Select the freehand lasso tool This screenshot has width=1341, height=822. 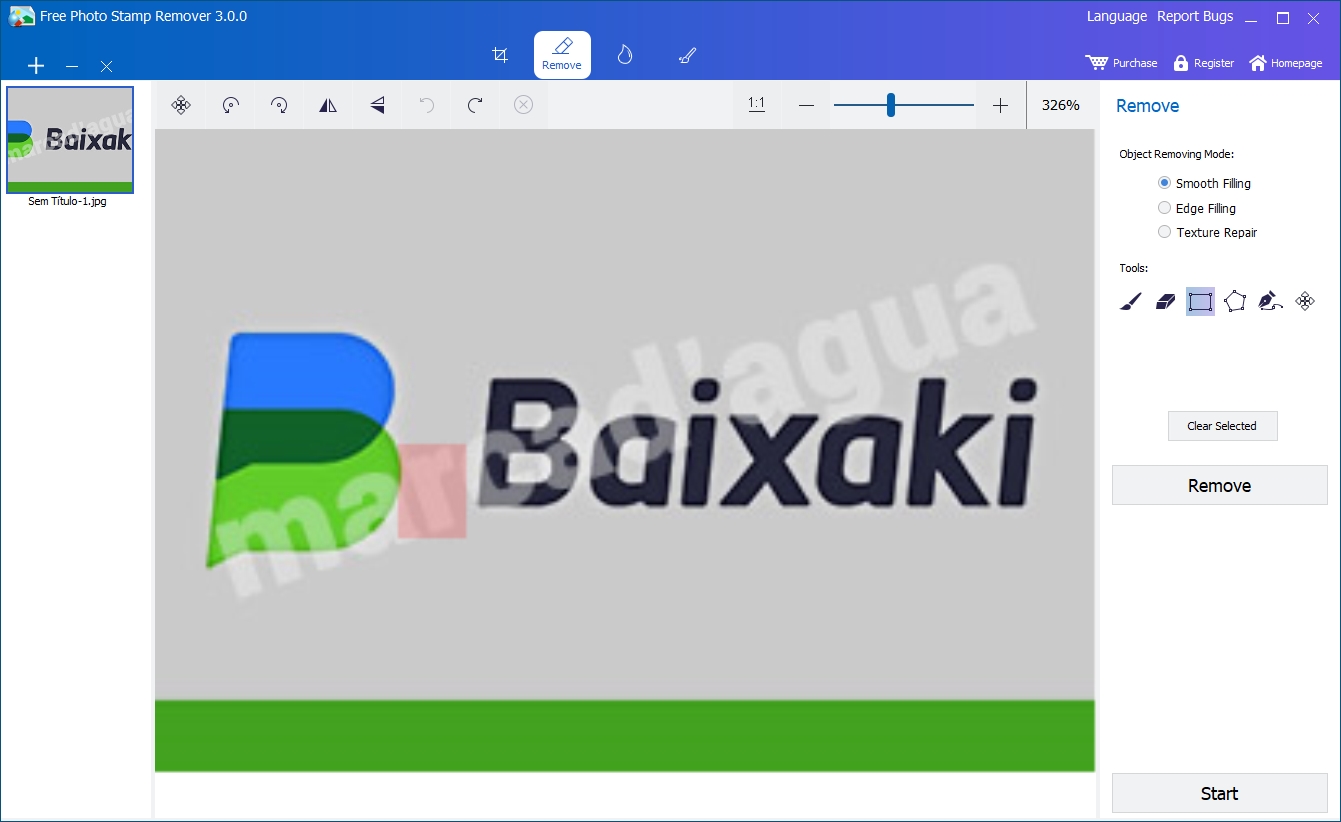(1270, 301)
